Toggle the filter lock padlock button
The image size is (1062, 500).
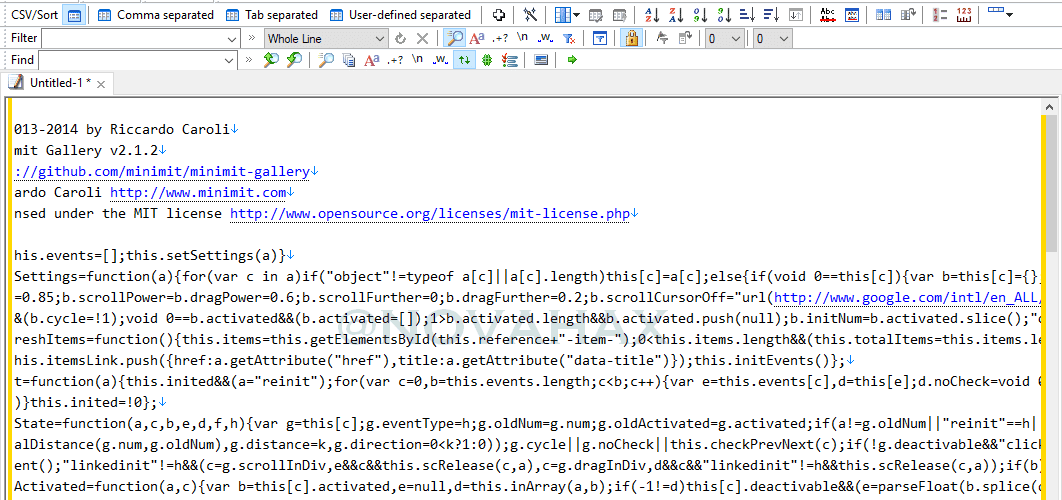(x=631, y=39)
